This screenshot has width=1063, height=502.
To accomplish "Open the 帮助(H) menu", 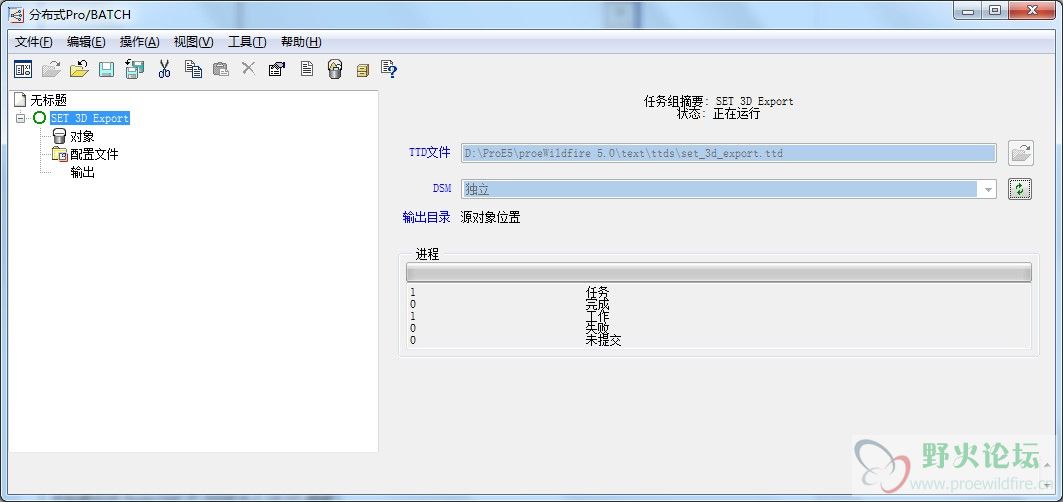I will coord(301,42).
